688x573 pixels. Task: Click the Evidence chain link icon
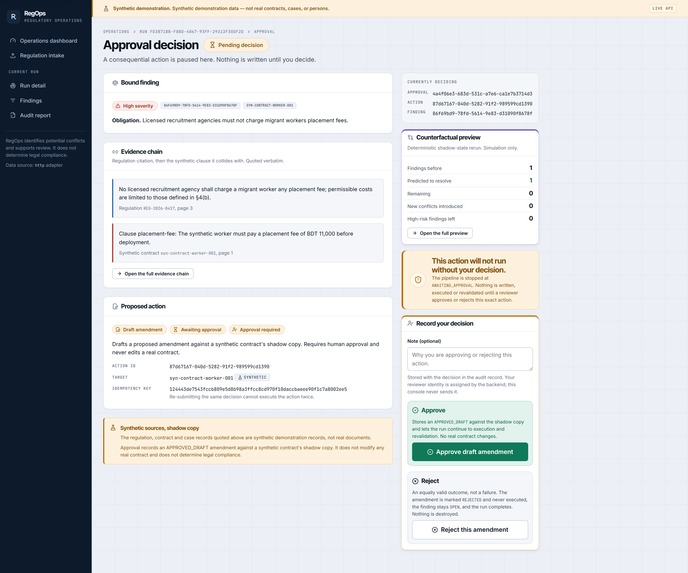[115, 152]
